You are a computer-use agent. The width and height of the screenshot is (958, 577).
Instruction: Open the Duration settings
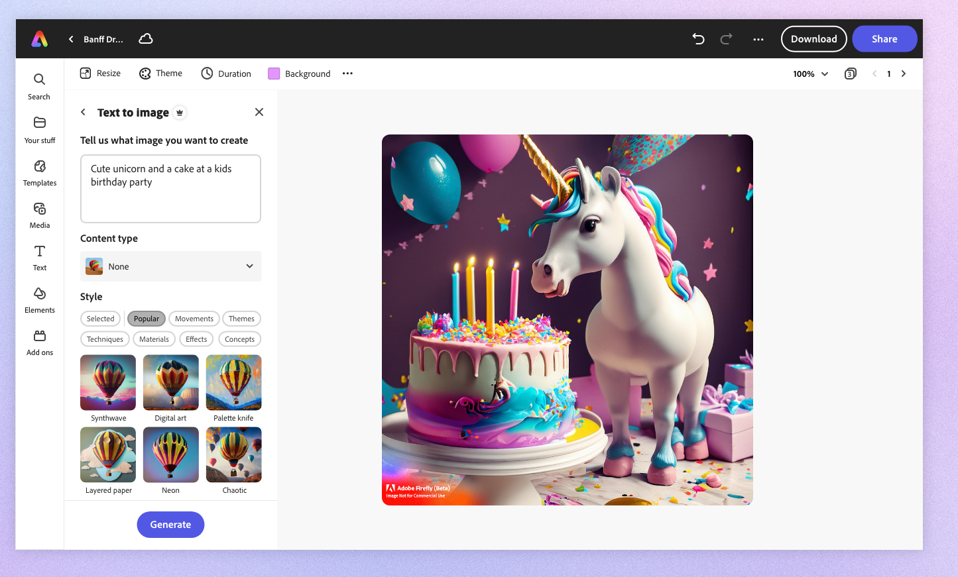click(226, 73)
